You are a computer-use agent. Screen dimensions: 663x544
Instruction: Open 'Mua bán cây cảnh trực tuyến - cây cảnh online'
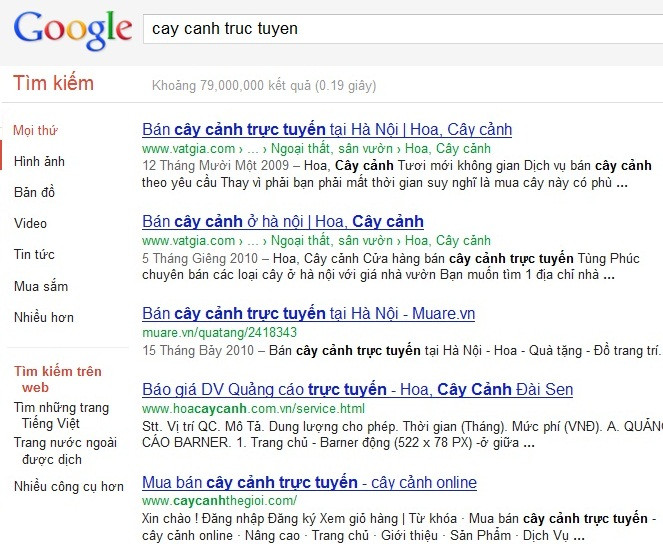[x=309, y=482]
